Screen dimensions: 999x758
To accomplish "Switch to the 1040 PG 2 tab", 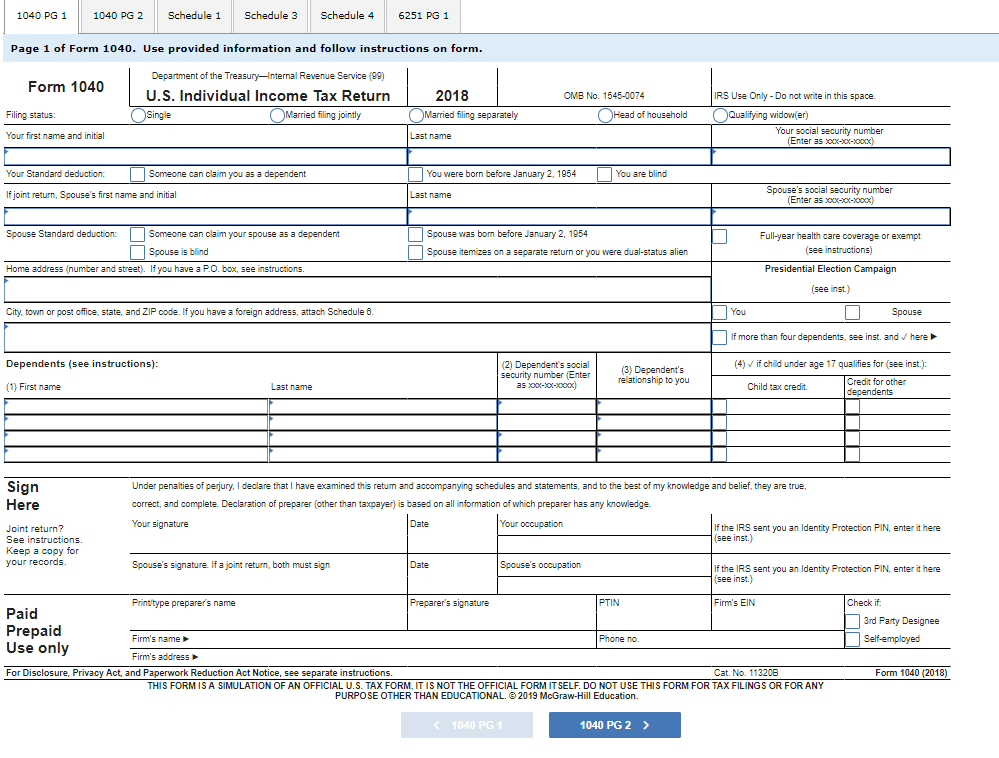I will 118,16.
